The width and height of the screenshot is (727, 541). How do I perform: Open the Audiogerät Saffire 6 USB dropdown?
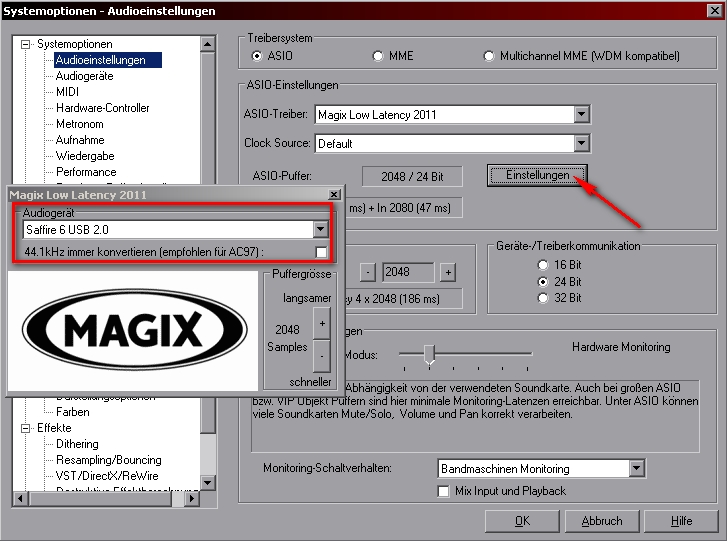coord(320,229)
